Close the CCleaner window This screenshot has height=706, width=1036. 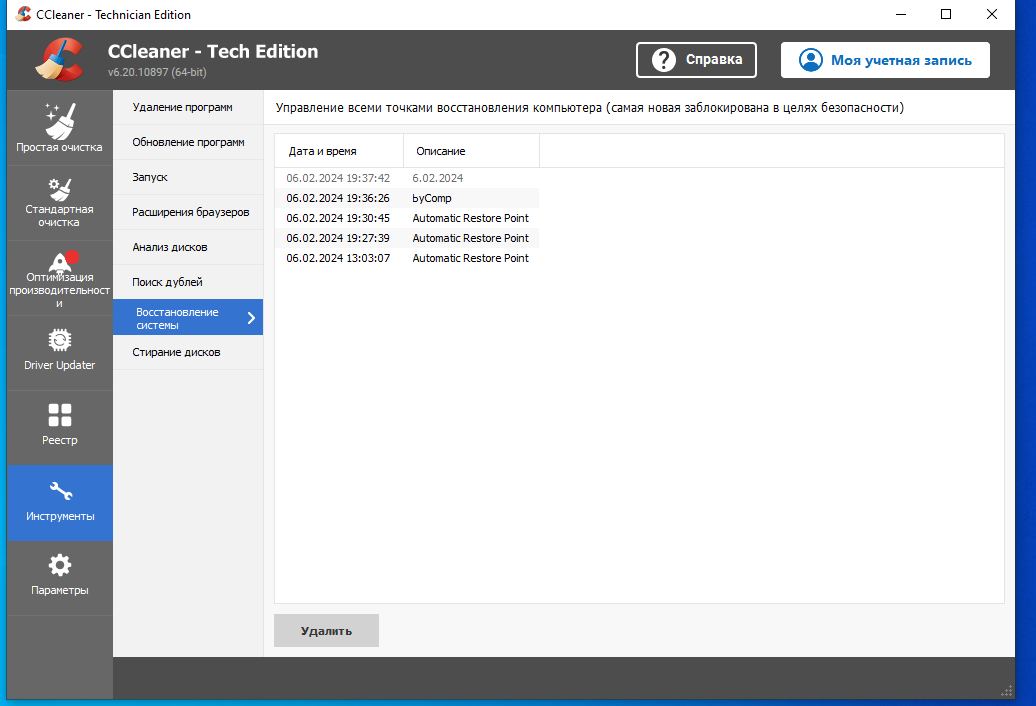click(992, 14)
